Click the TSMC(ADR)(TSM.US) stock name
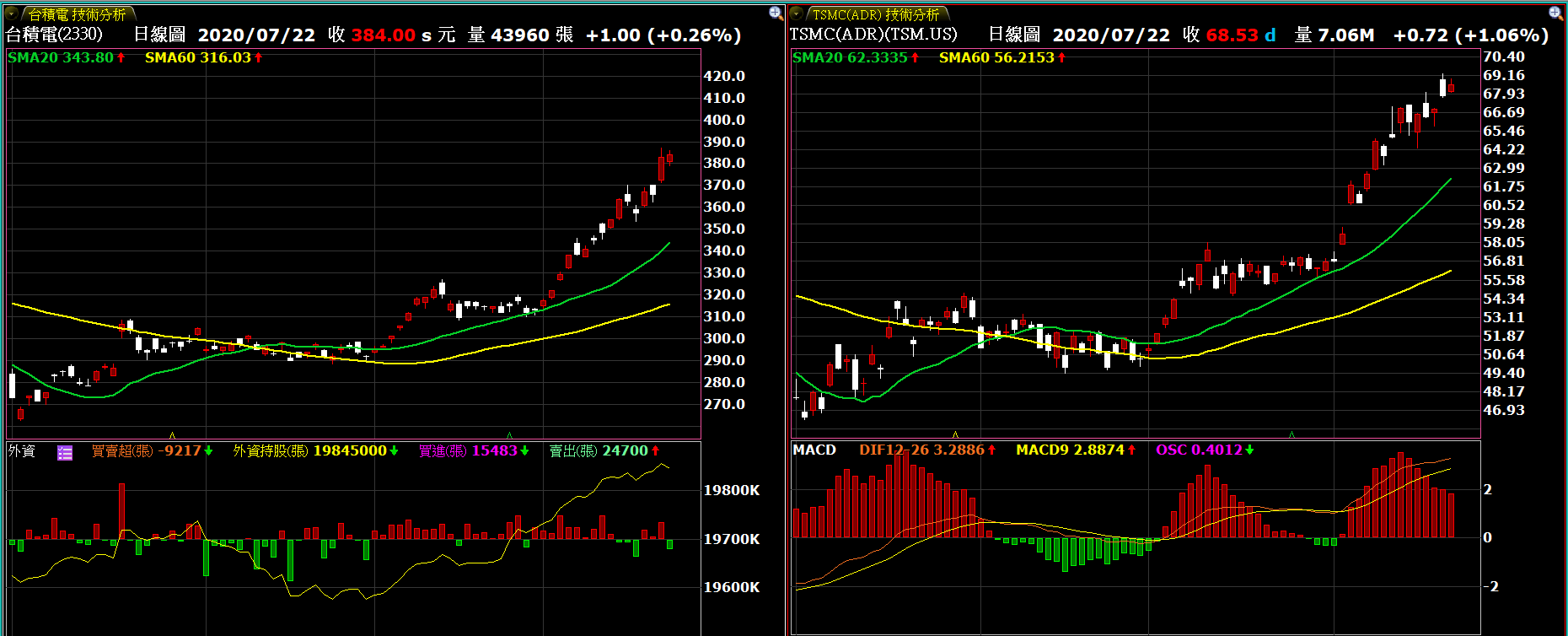1568x636 pixels. 873,35
